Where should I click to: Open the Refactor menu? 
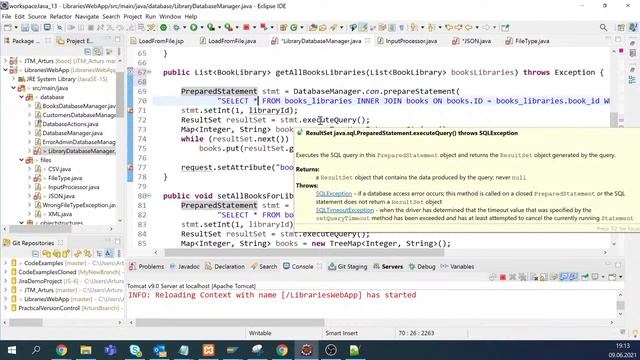(60, 16)
